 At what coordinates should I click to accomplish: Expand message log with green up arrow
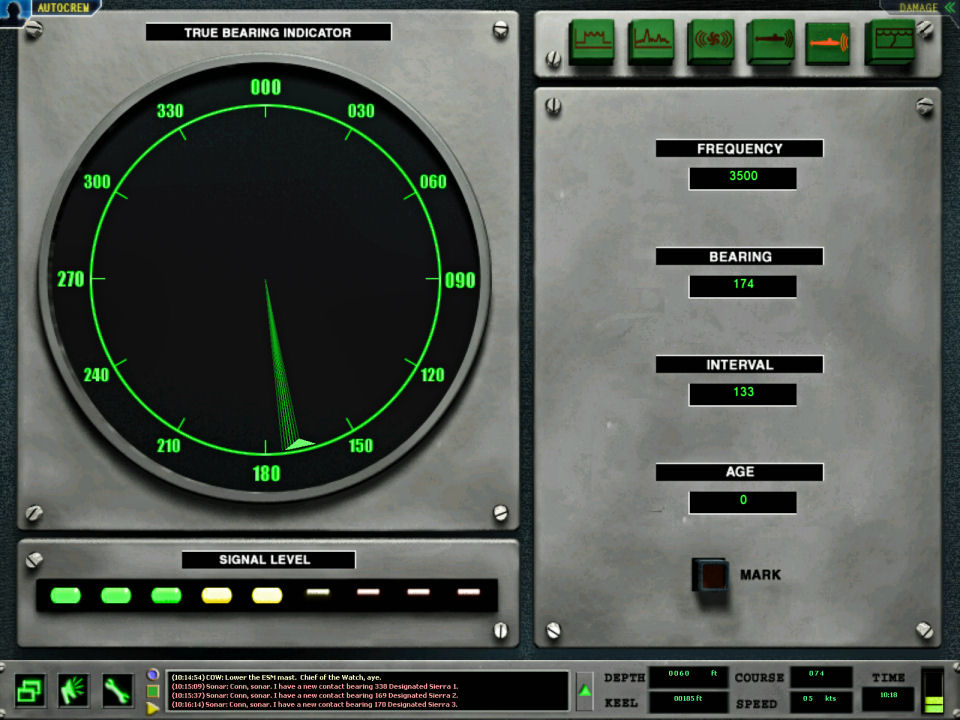pyautogui.click(x=585, y=690)
